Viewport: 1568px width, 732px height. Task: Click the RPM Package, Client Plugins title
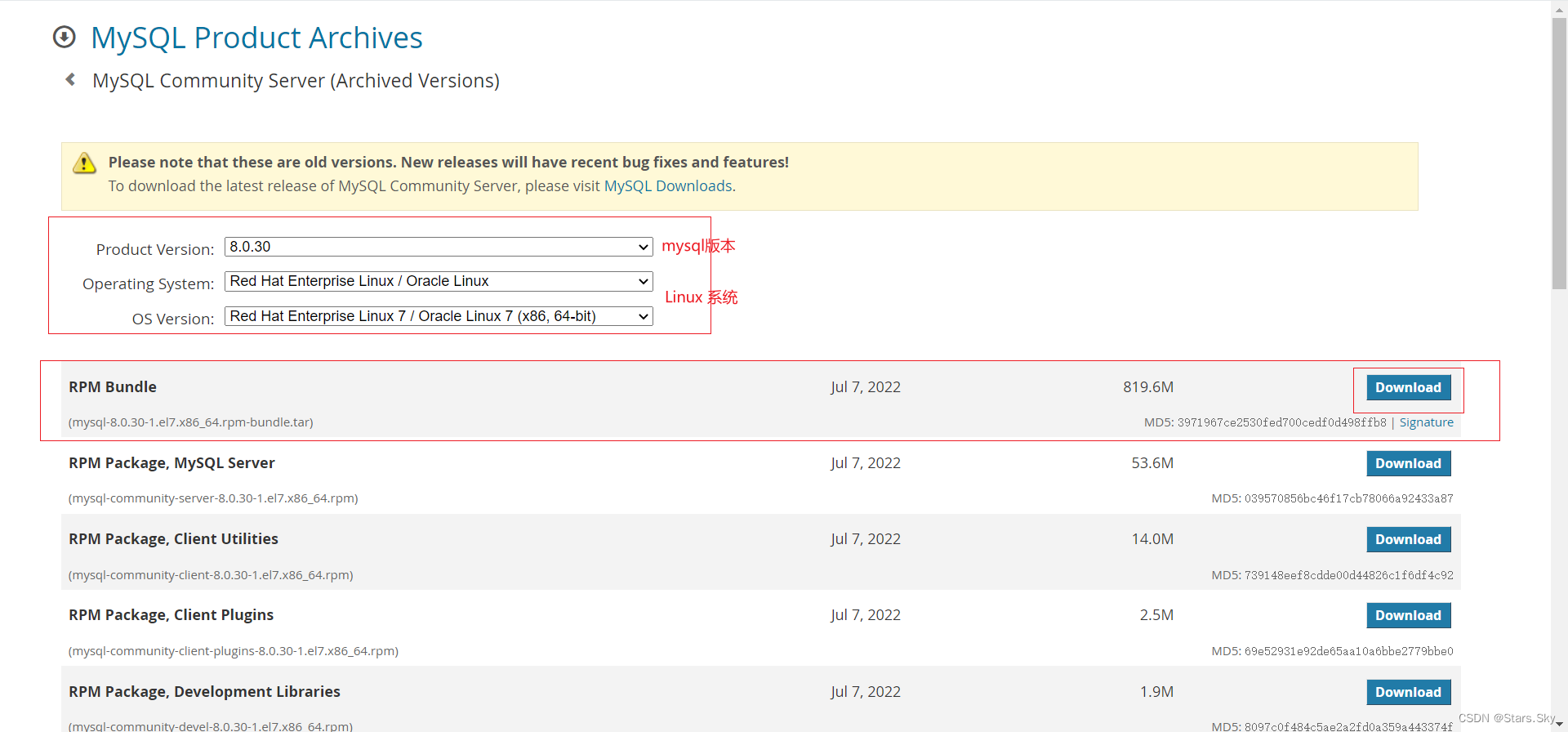(x=171, y=615)
